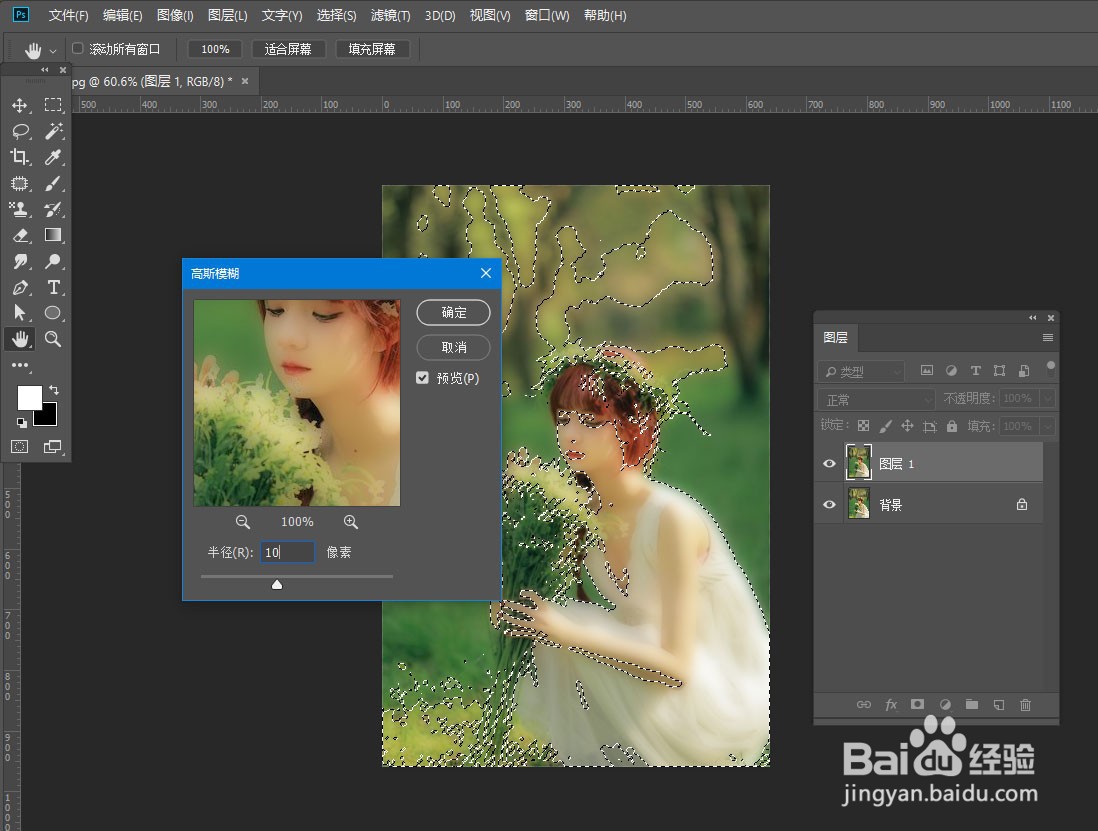Create a new layer group folder
1098x831 pixels.
pyautogui.click(x=971, y=704)
